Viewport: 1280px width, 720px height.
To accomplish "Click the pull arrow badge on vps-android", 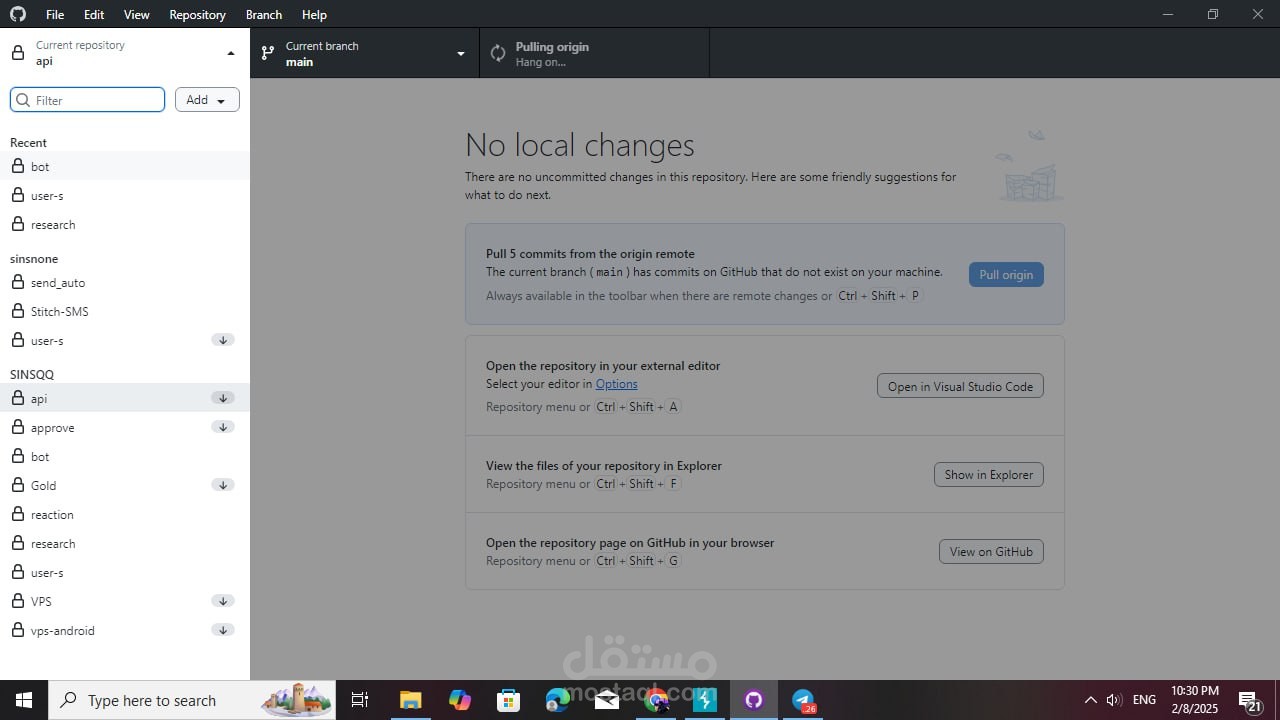I will [223, 631].
